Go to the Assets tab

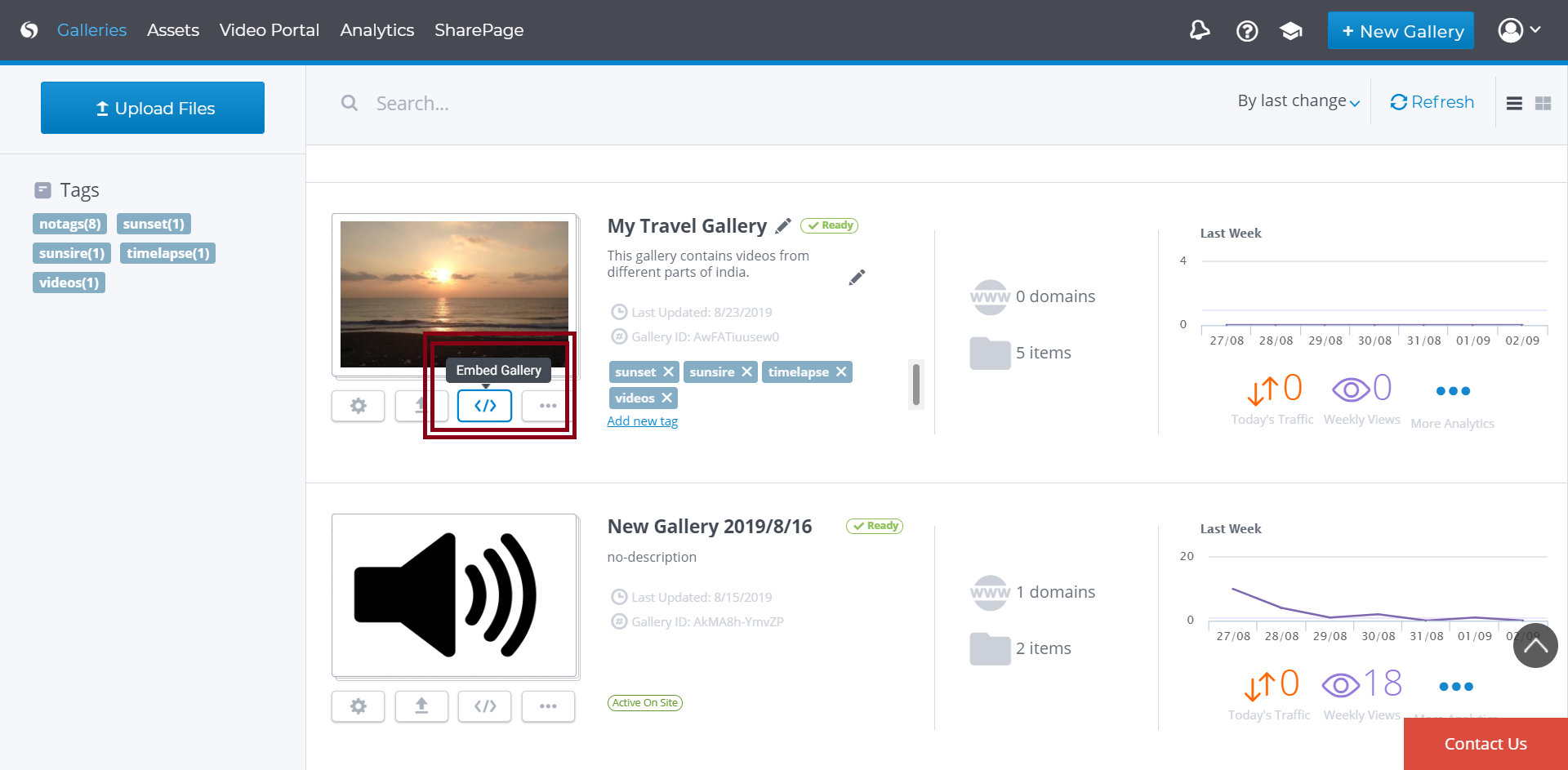[173, 30]
